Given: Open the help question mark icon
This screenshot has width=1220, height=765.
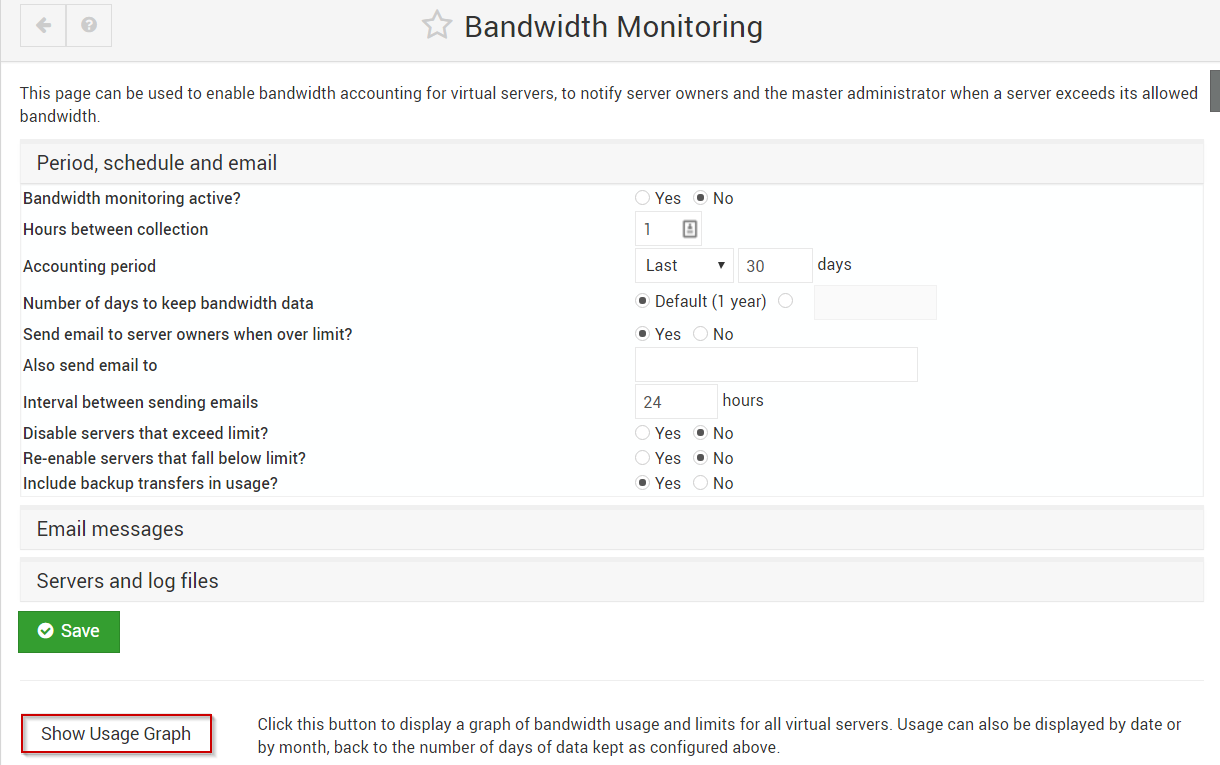Looking at the screenshot, I should coord(89,26).
